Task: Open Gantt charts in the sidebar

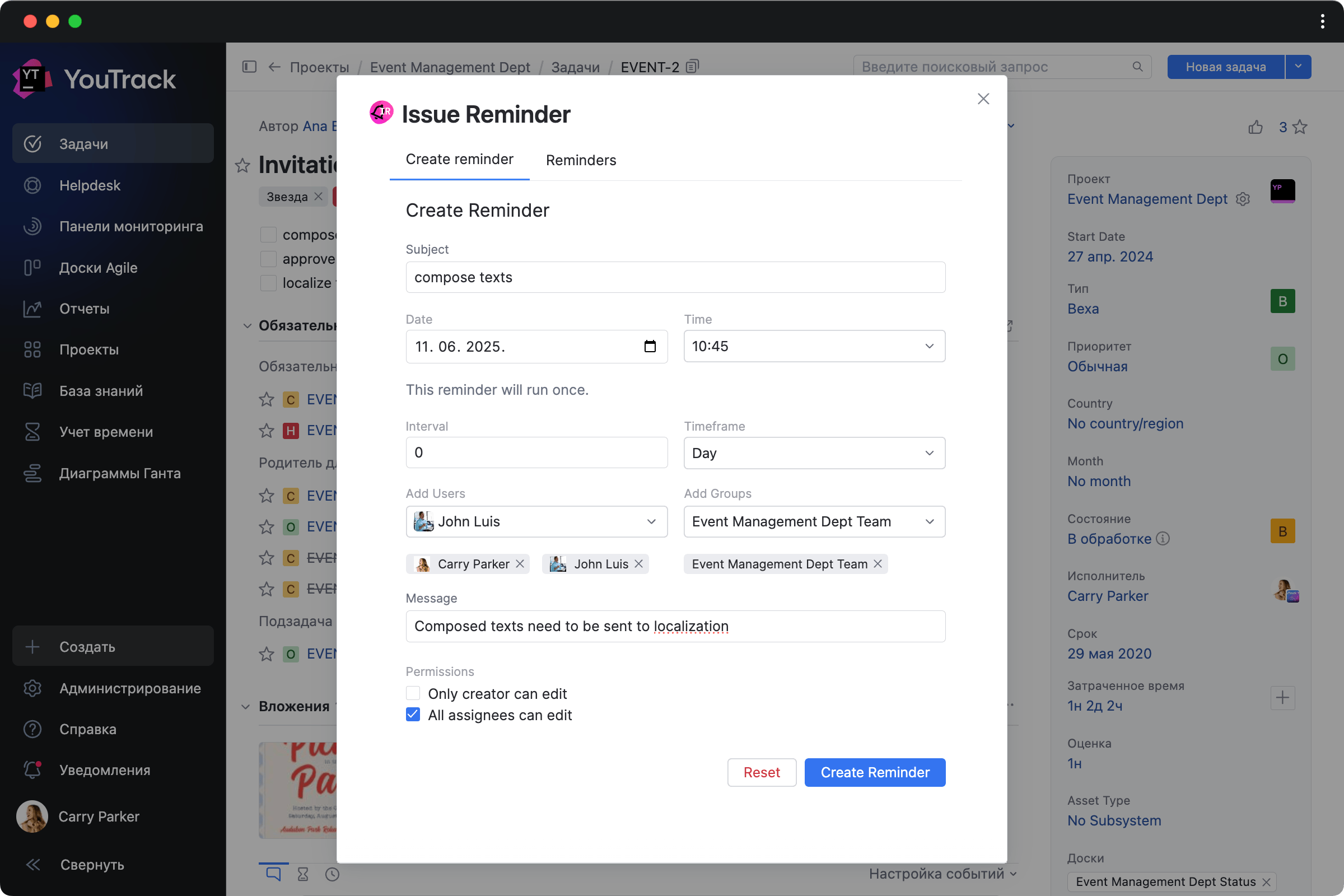Action: 119,473
